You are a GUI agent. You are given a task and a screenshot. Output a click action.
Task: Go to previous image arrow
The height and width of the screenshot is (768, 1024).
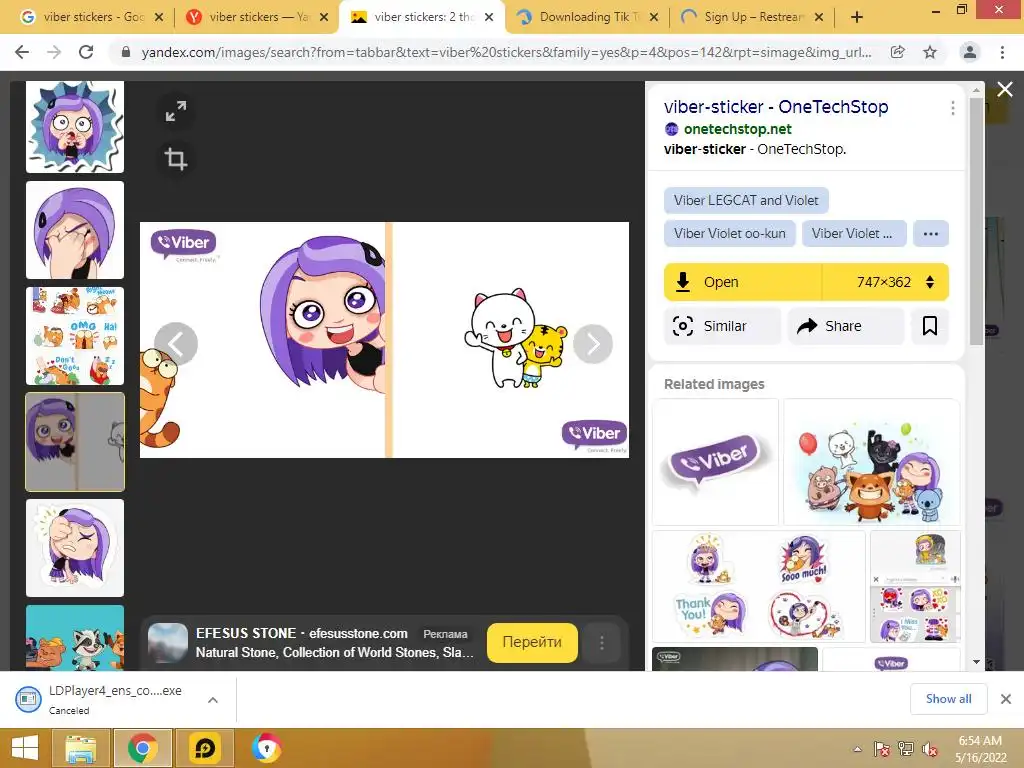point(176,344)
